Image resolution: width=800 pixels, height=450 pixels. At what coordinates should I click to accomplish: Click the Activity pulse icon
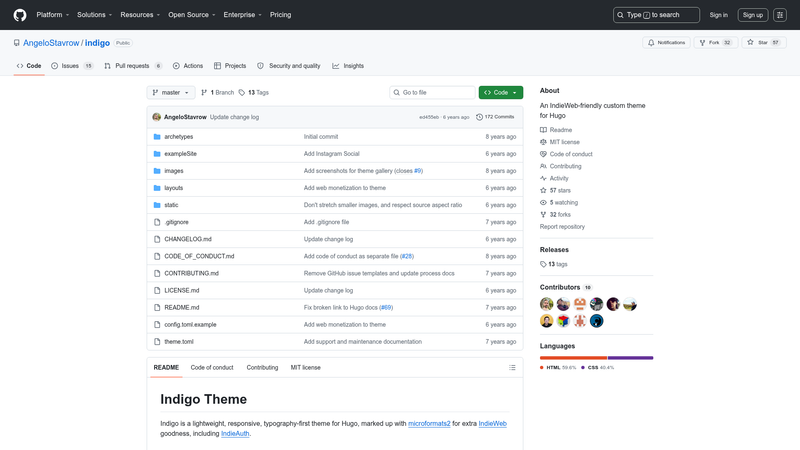(543, 178)
